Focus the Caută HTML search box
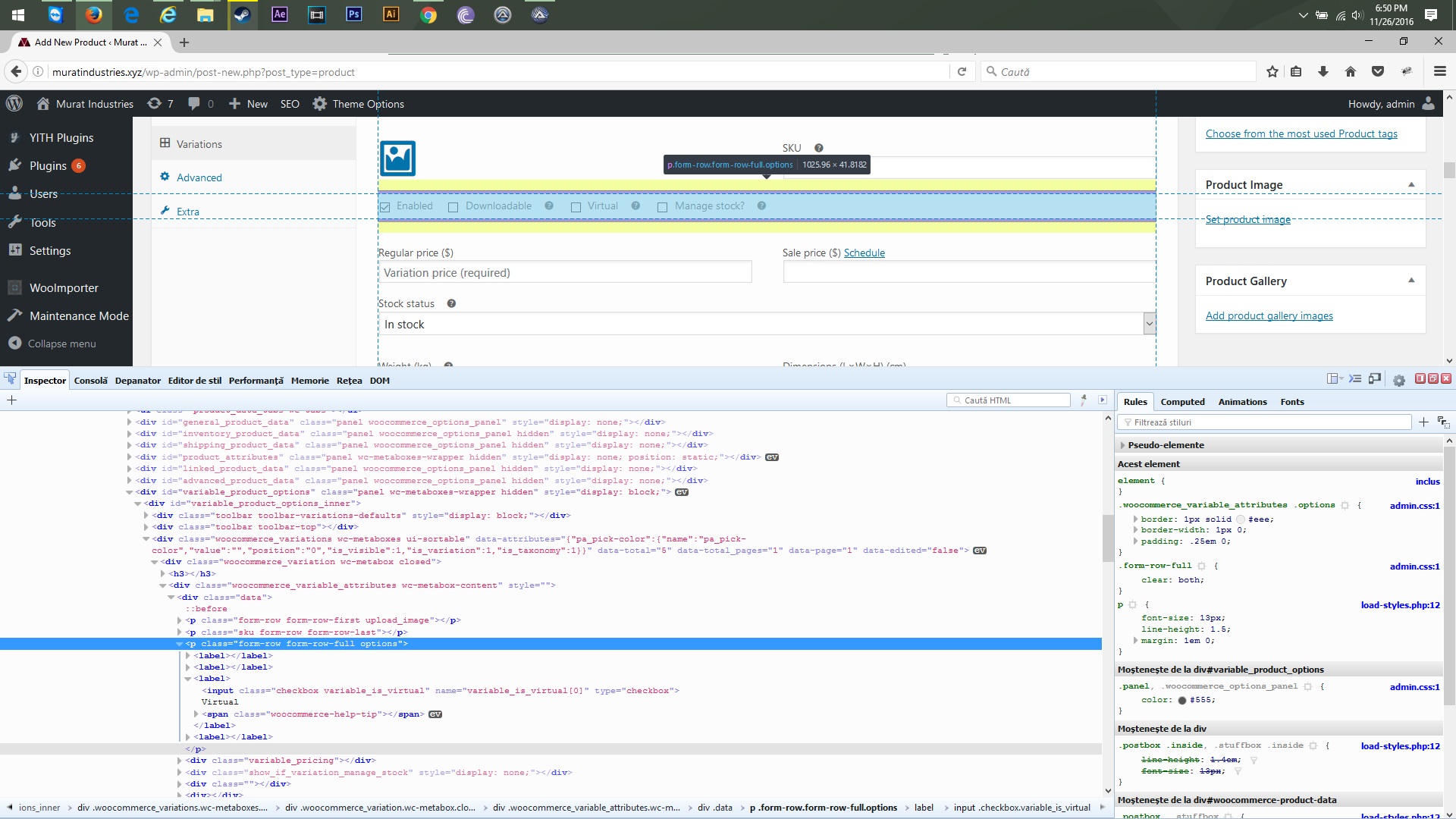Screen dimensions: 1456x819 pyautogui.click(x=1009, y=400)
